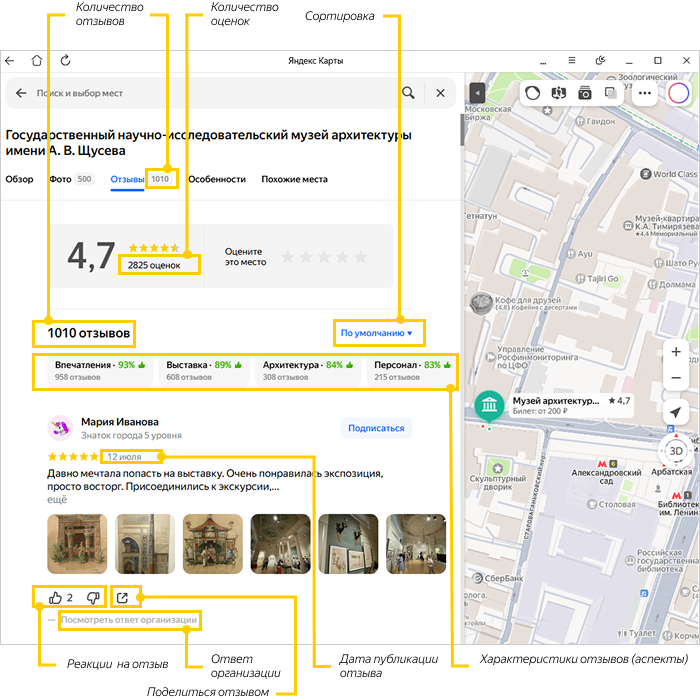Open the Похожие места tab

(x=294, y=179)
